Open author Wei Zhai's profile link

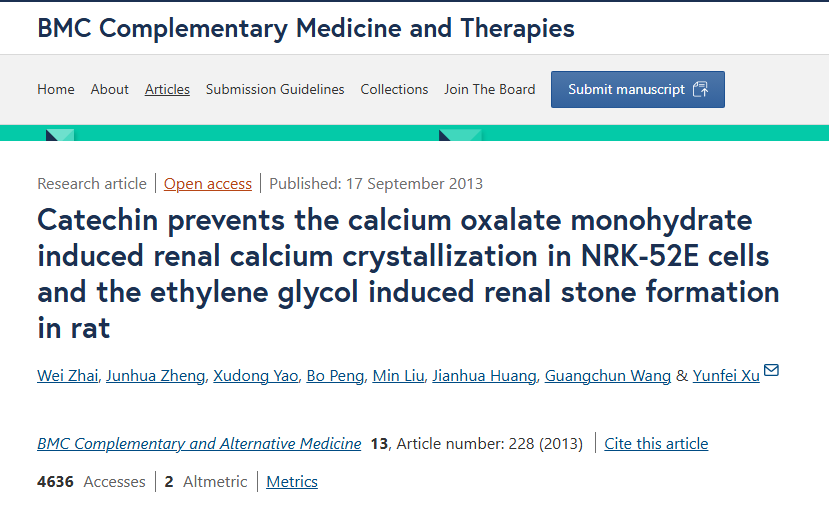coord(68,375)
